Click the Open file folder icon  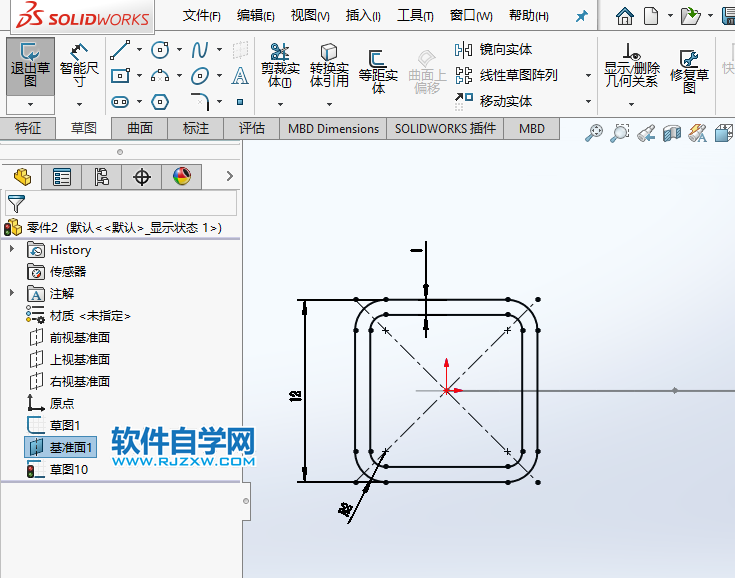690,16
